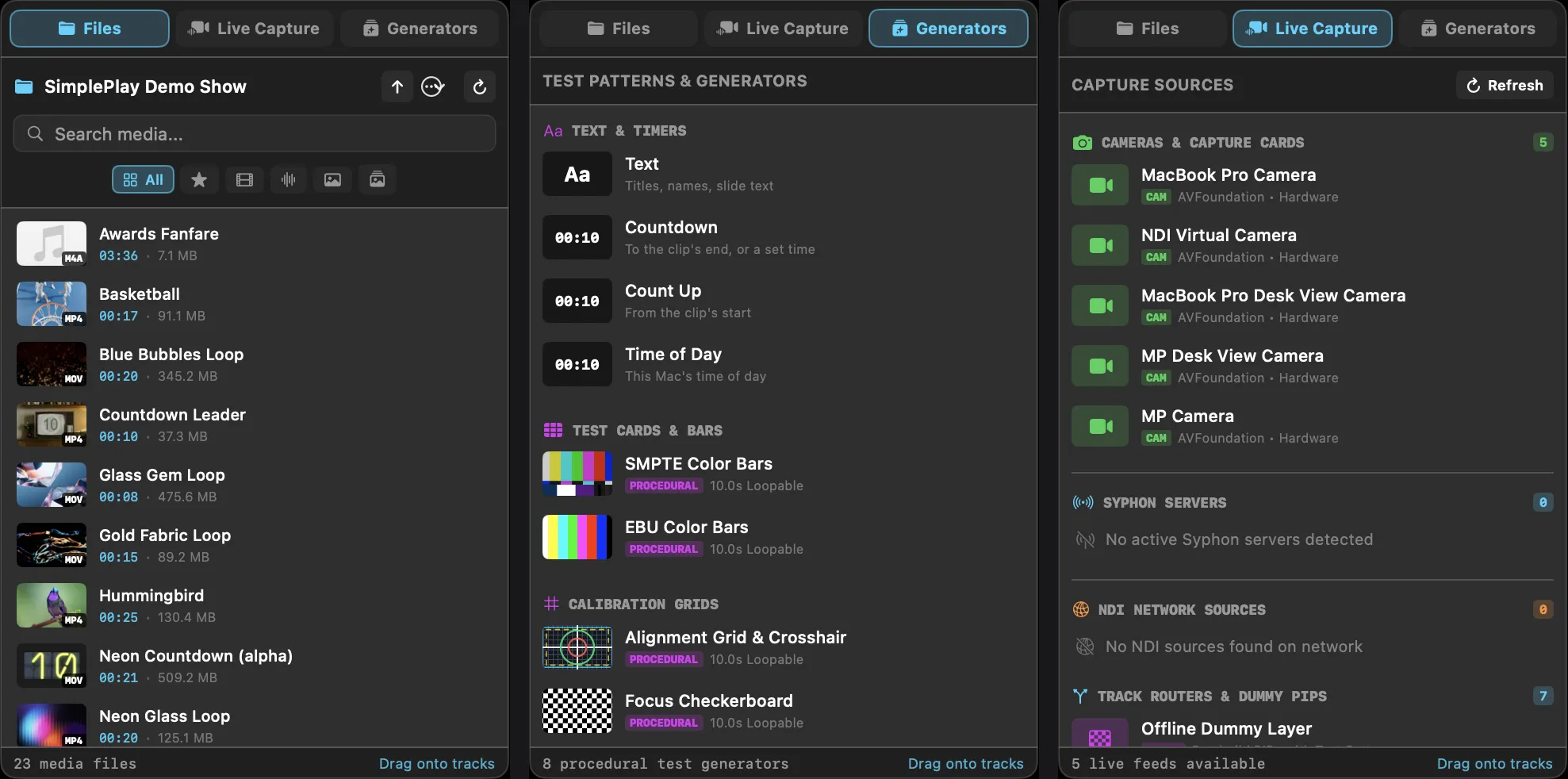Choose the Focus Checkerboard pattern icon

point(577,711)
